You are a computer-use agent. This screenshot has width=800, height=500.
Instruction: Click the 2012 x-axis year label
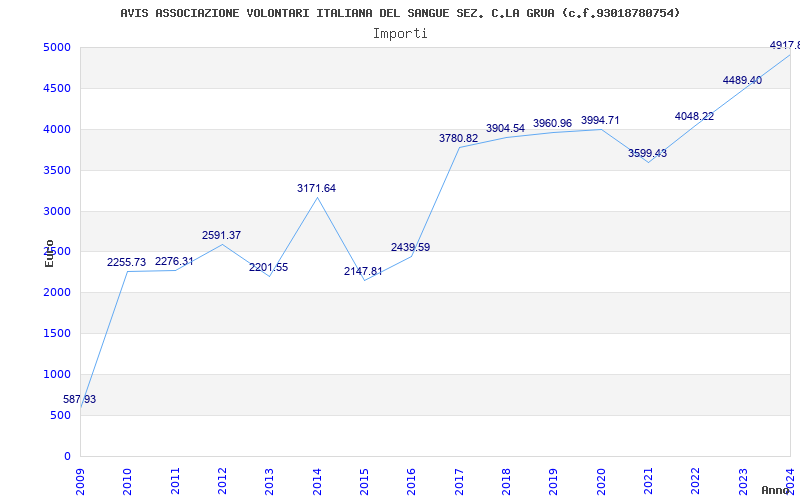pyautogui.click(x=222, y=482)
